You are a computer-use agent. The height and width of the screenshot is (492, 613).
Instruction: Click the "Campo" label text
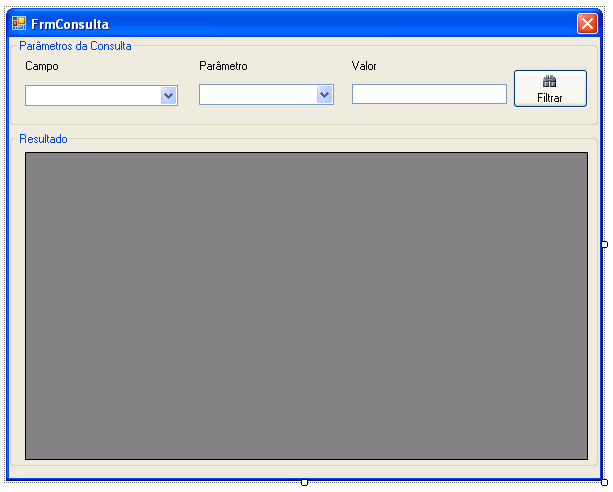42,66
